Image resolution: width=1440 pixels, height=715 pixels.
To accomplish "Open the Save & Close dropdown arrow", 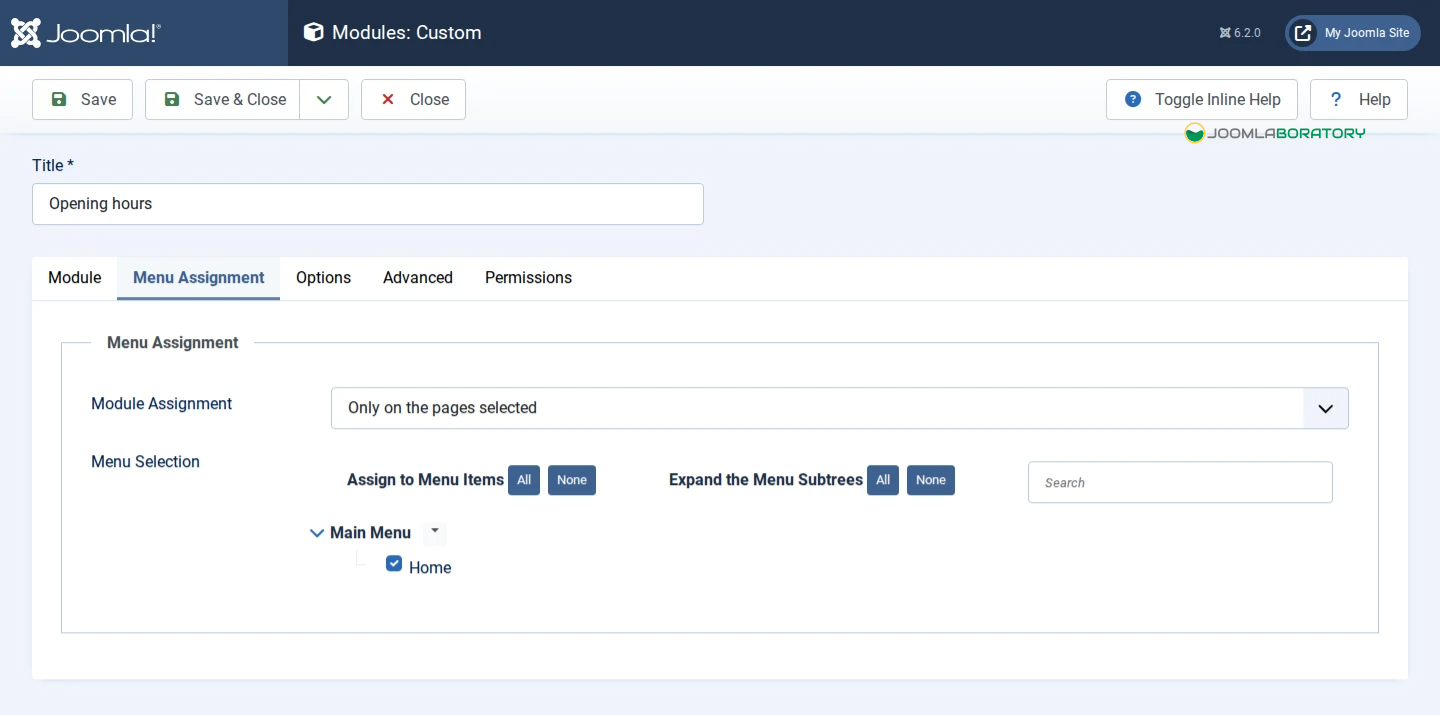I will 324,100.
